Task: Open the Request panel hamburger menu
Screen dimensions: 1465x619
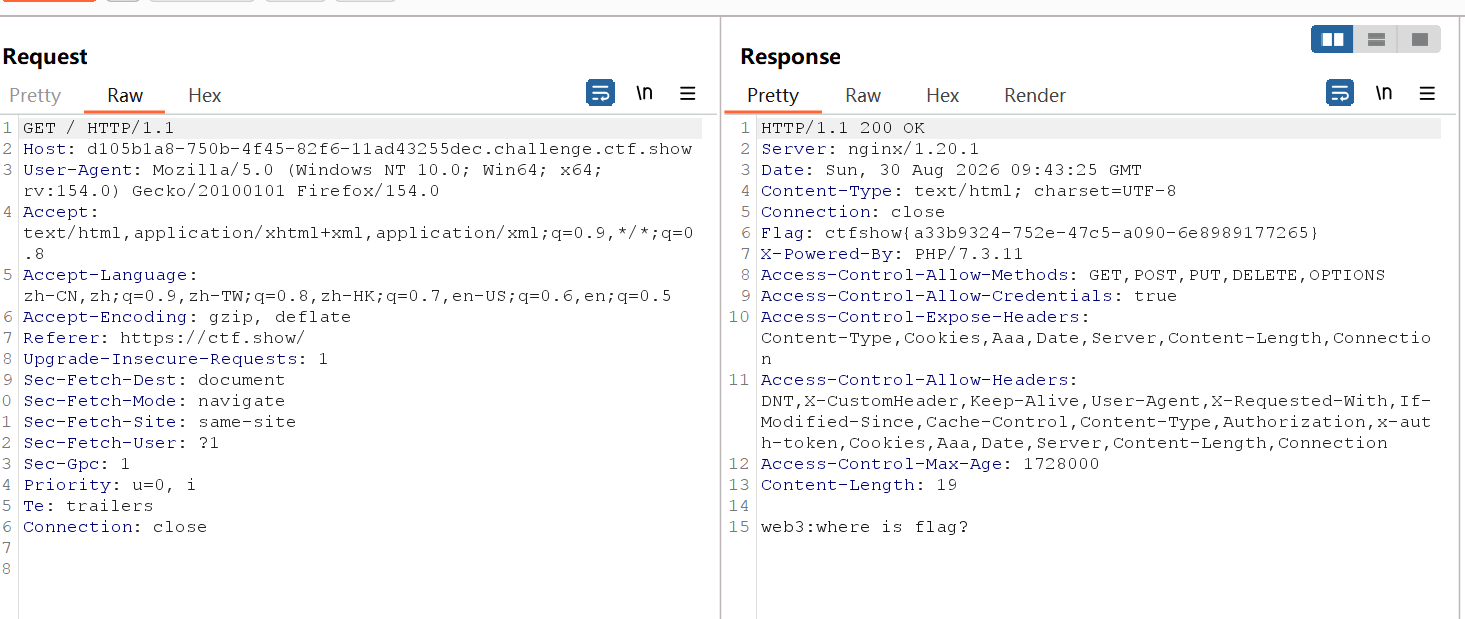Action: [x=688, y=93]
